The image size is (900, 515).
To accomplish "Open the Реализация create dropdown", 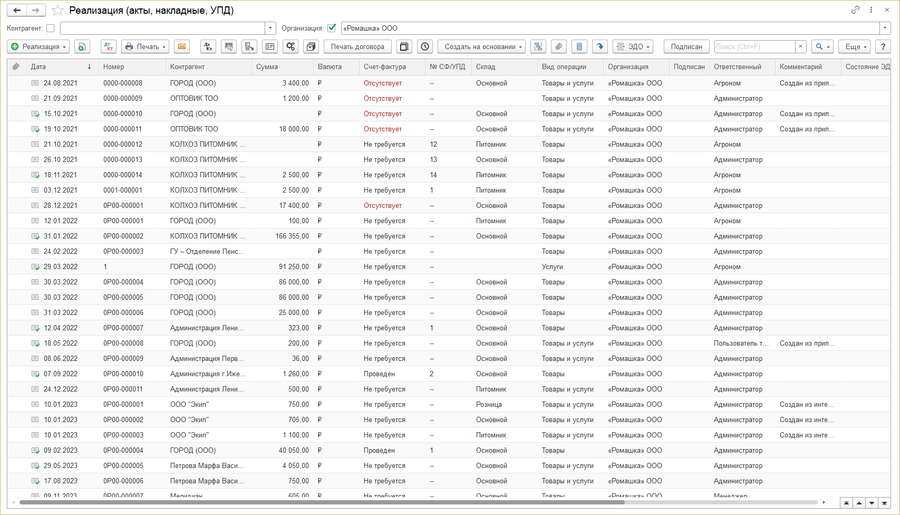I will (x=38, y=47).
